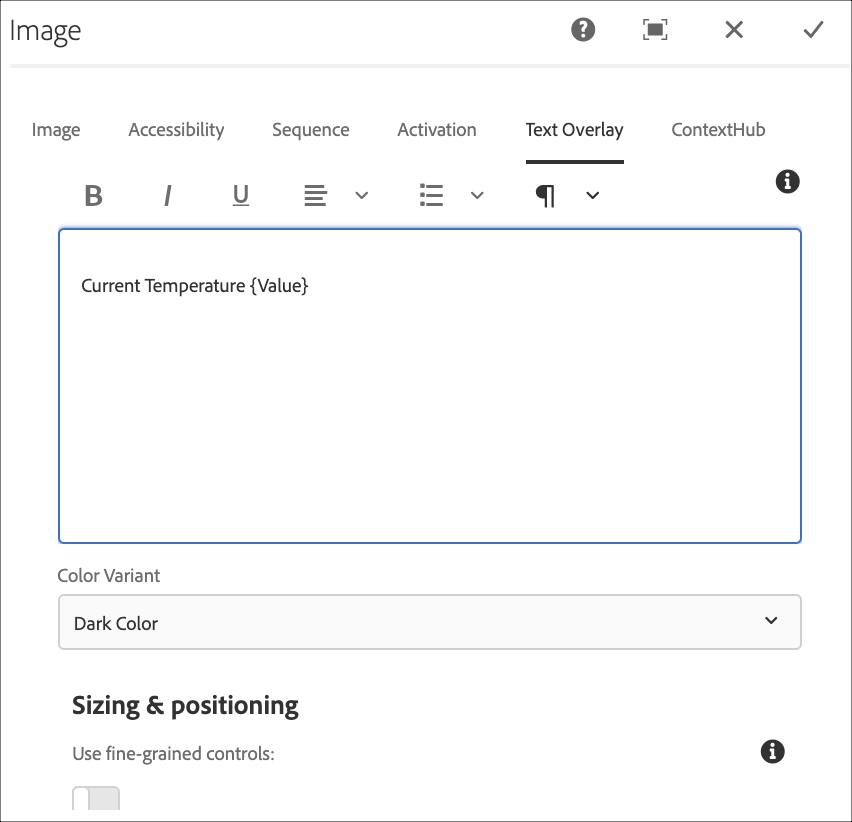Click the paragraph format icon

545,195
